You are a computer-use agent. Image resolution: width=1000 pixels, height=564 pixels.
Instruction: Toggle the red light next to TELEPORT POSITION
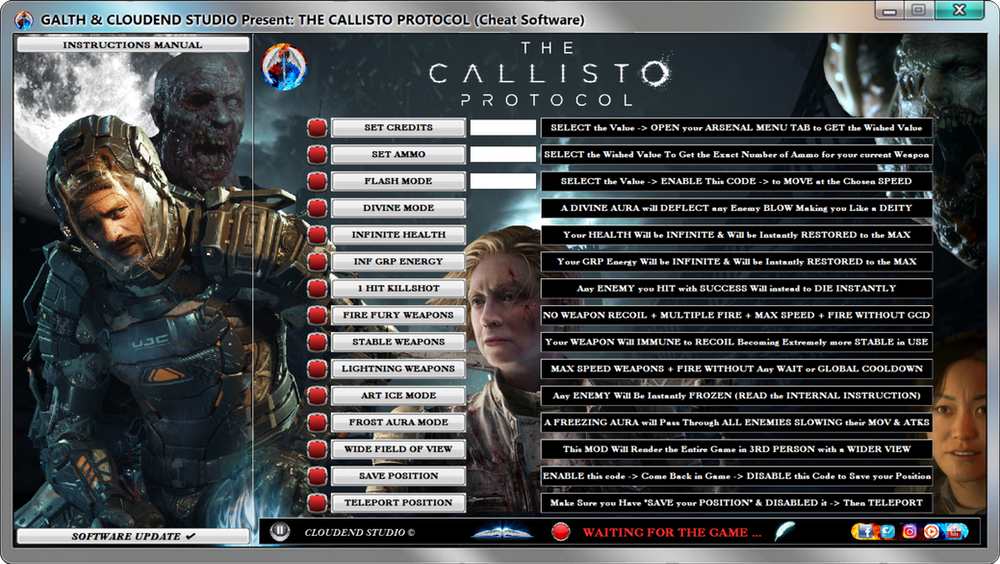click(x=317, y=503)
